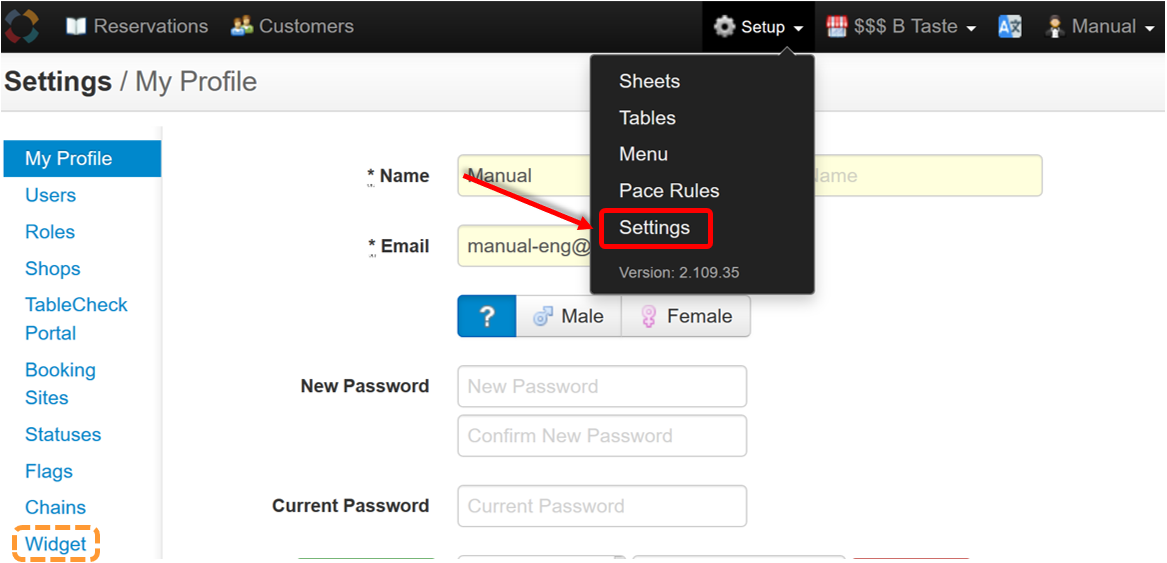Open Reservations via the book icon

76,27
